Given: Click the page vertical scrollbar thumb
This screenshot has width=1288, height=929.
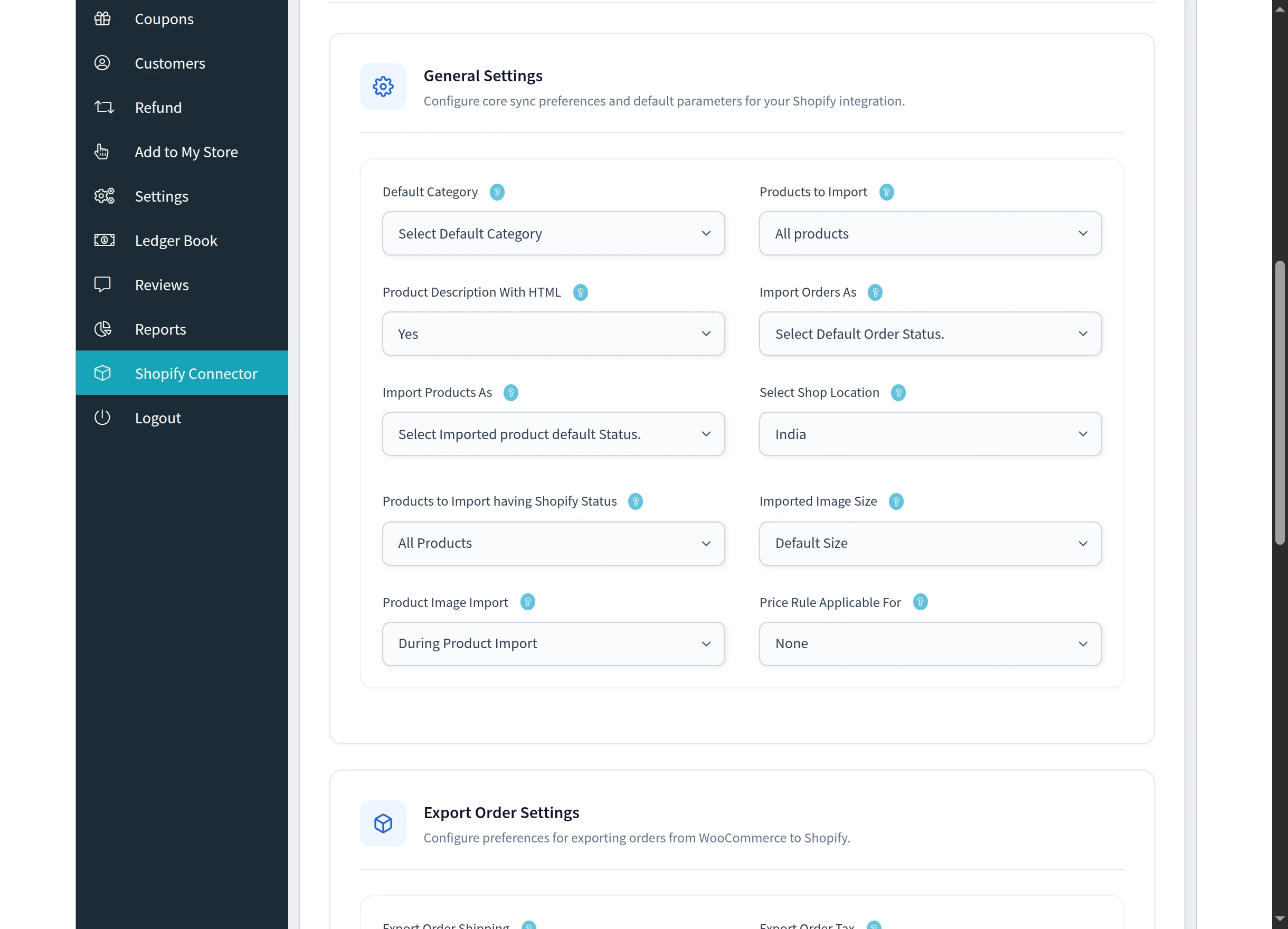Looking at the screenshot, I should tap(1280, 403).
